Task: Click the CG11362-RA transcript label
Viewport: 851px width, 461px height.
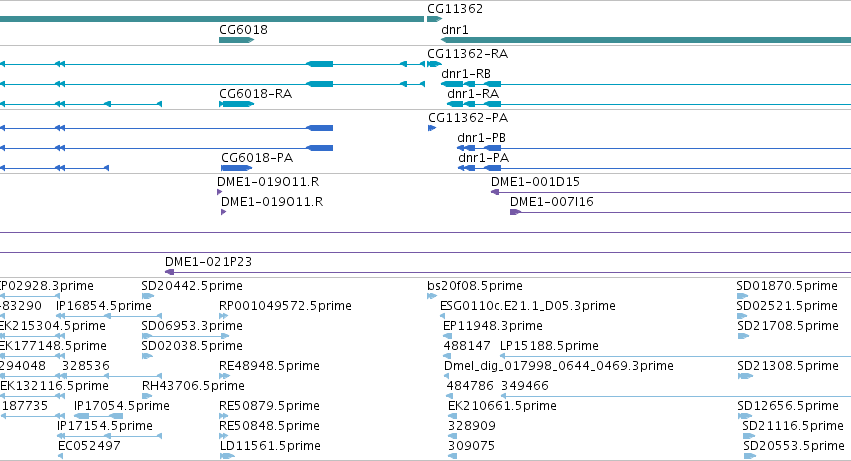Action: (x=467, y=53)
